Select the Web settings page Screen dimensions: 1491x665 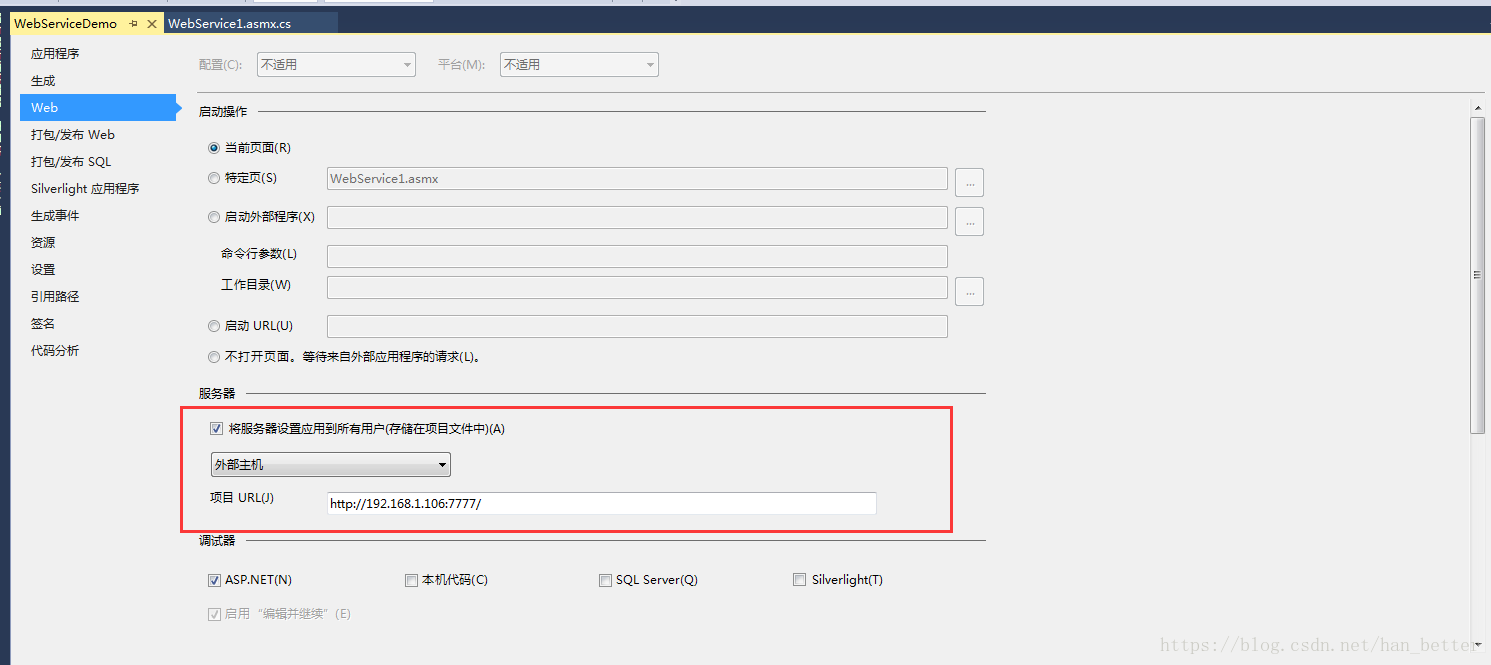point(98,107)
